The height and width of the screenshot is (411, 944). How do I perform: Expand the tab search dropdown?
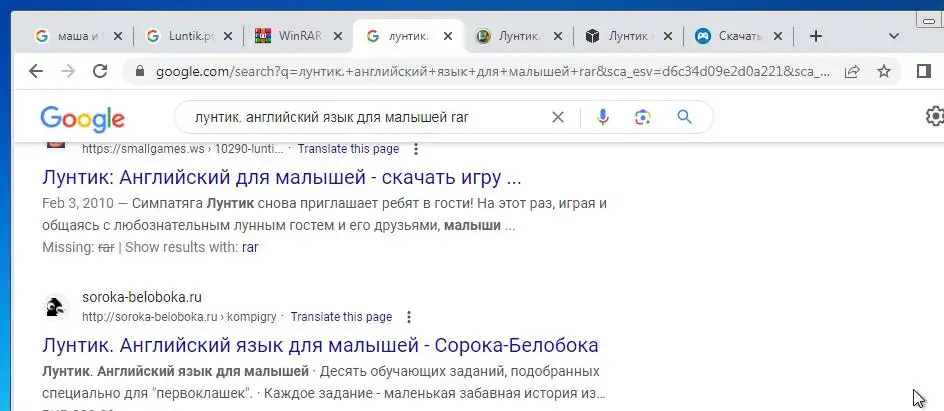pos(894,36)
